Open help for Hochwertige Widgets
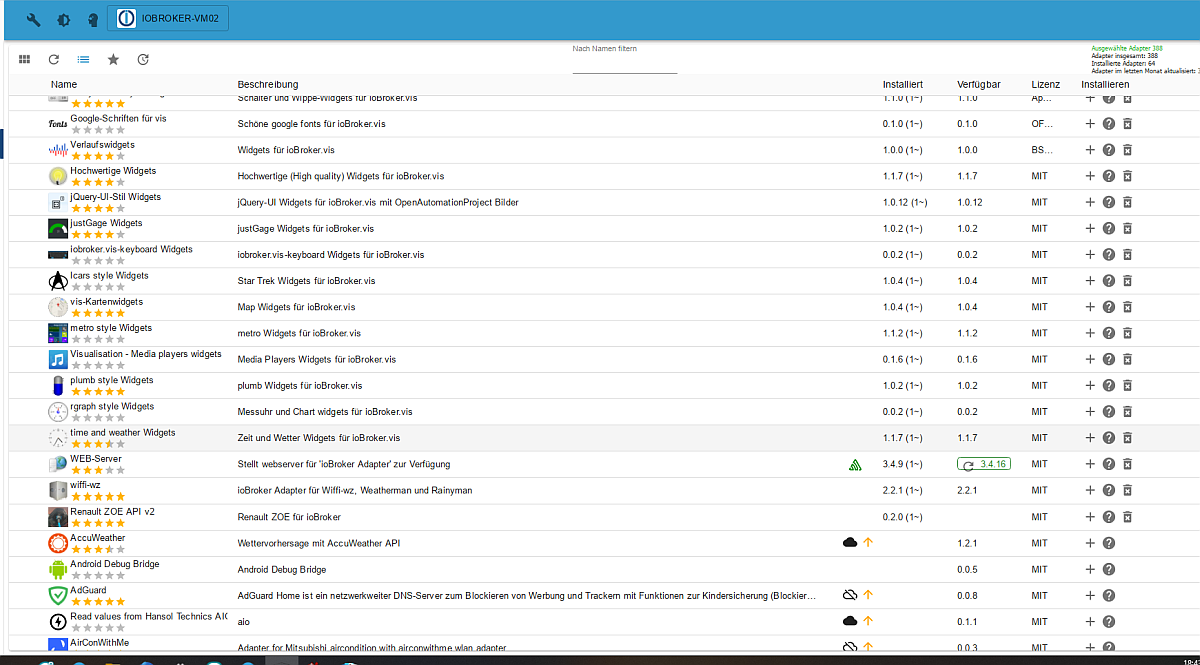The image size is (1200, 665). click(1109, 176)
